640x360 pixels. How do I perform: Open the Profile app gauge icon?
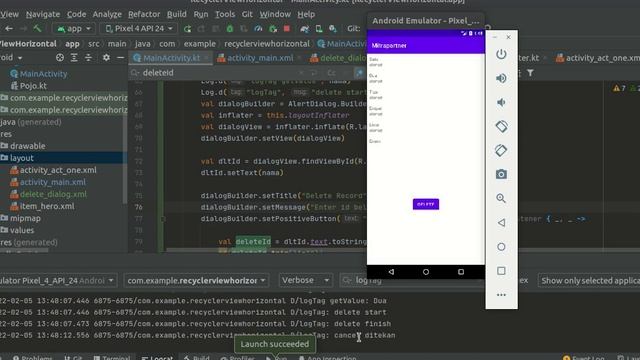pos(258,29)
